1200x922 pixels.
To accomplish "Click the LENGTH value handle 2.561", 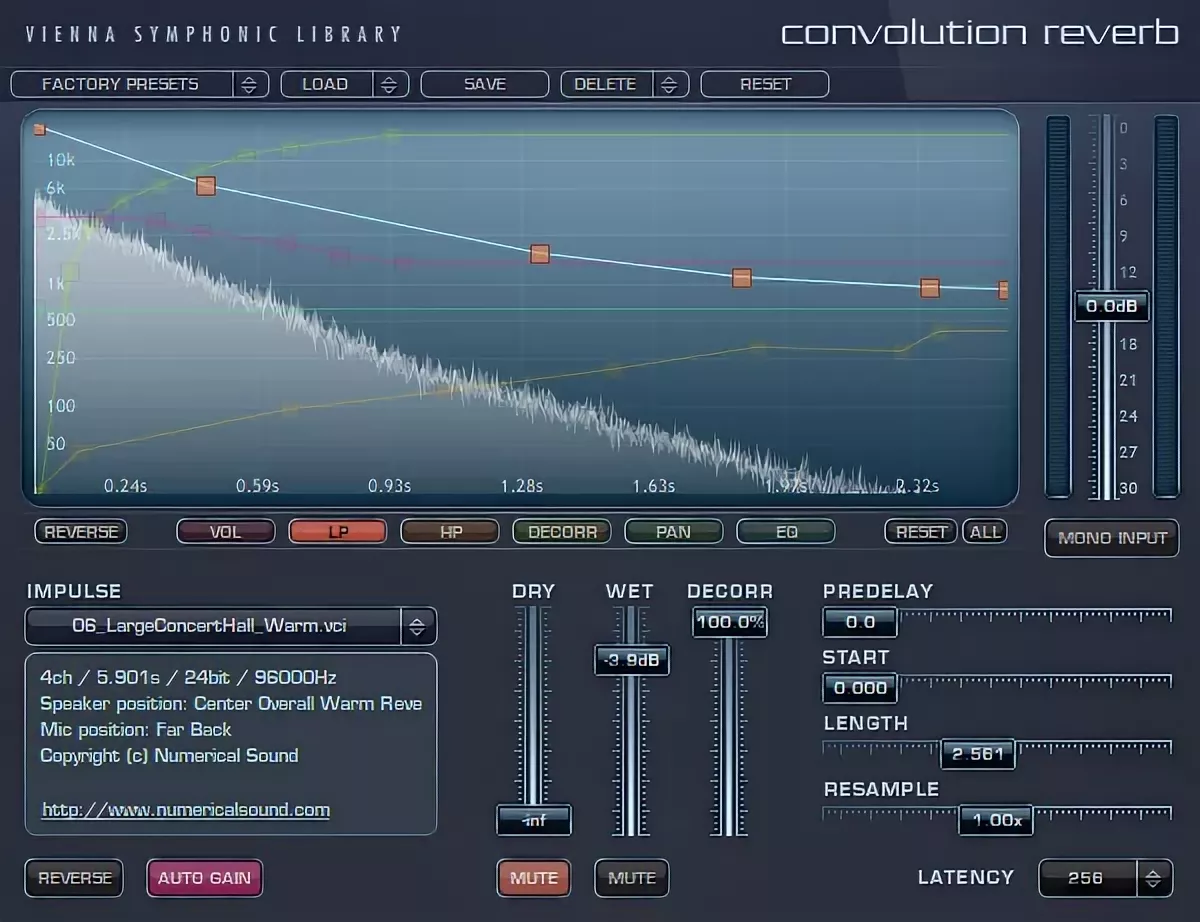I will coord(977,754).
